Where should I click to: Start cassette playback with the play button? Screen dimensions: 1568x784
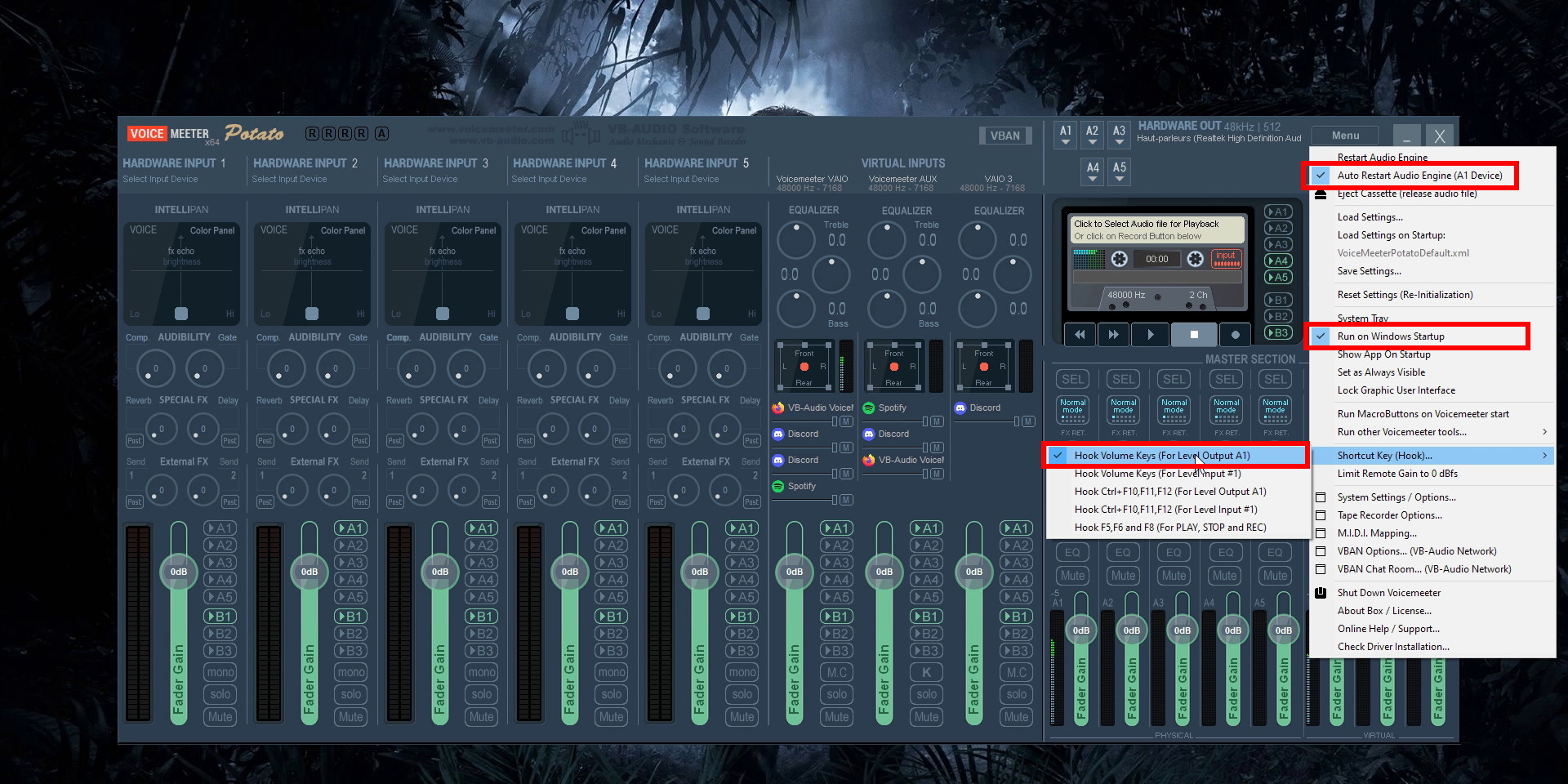[1150, 334]
